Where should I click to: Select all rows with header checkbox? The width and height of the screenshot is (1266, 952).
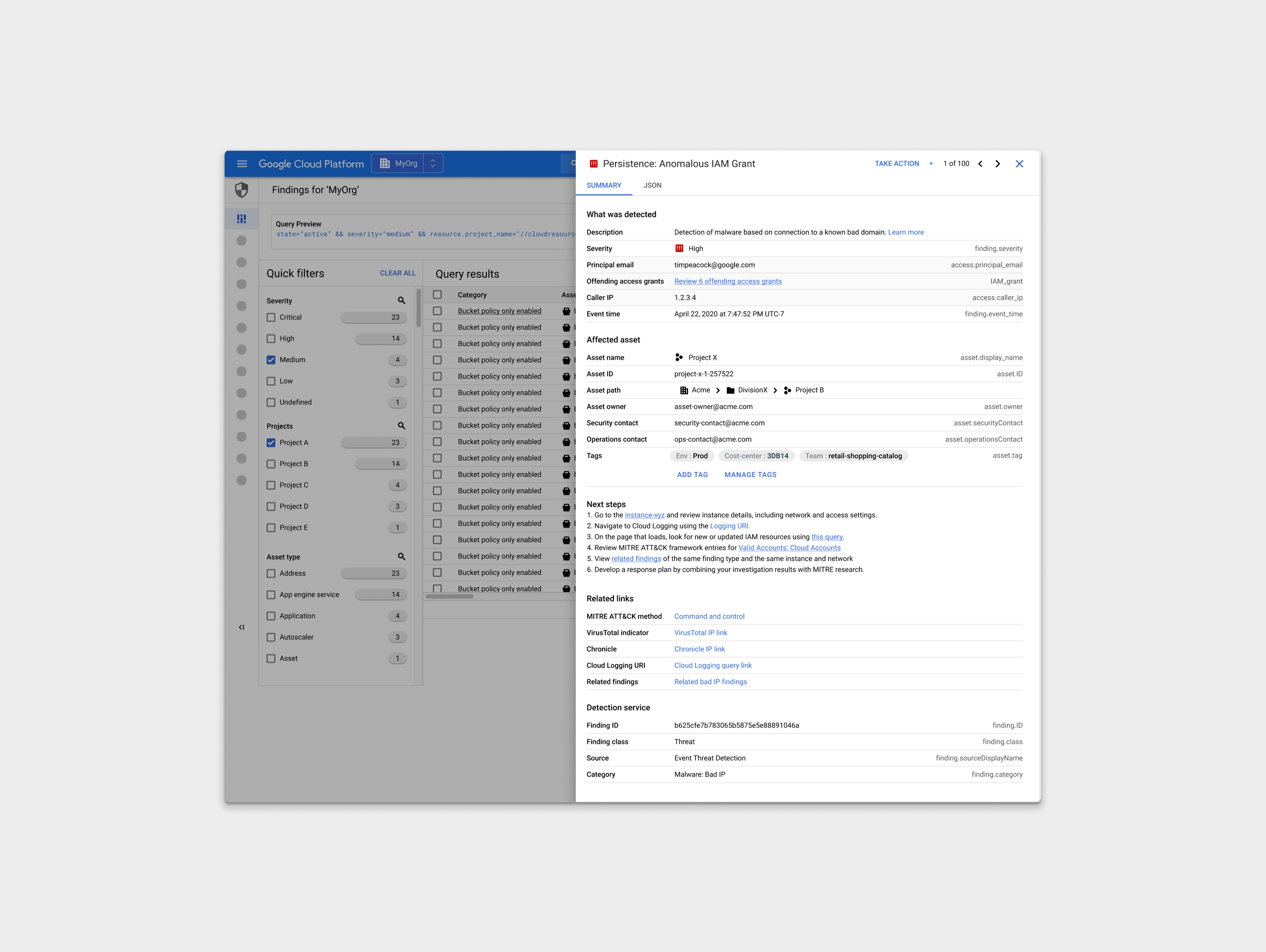tap(437, 295)
